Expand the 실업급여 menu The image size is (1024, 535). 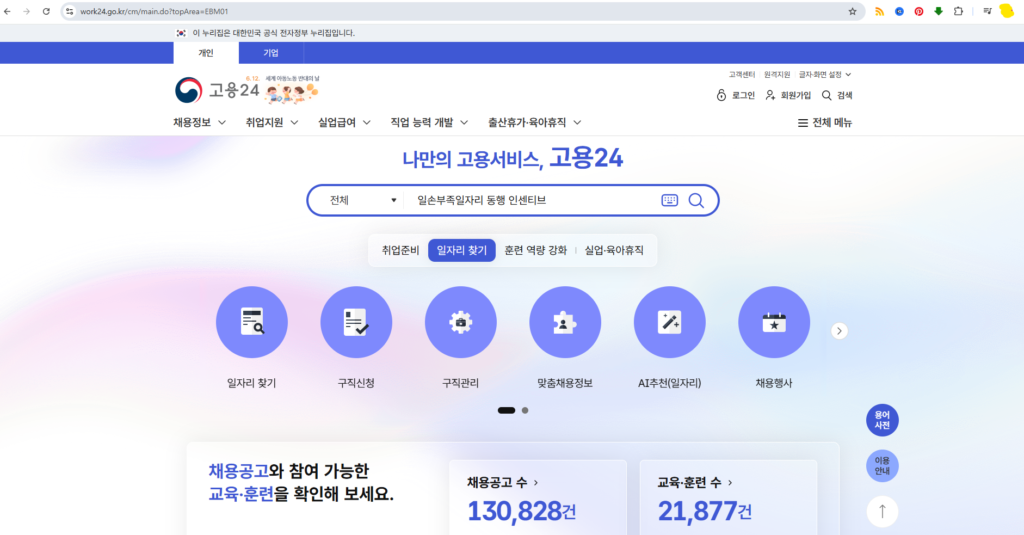(345, 122)
